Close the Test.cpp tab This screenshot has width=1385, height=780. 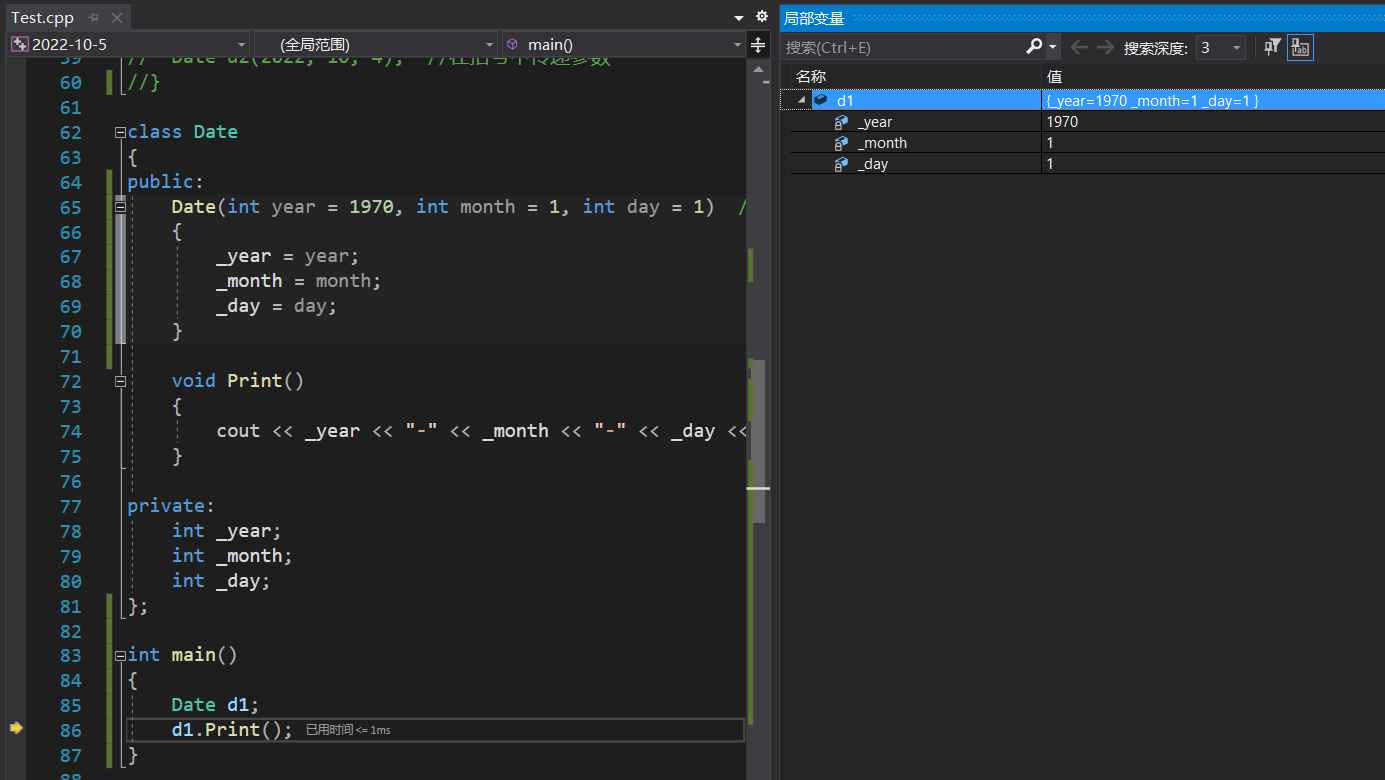click(x=115, y=18)
